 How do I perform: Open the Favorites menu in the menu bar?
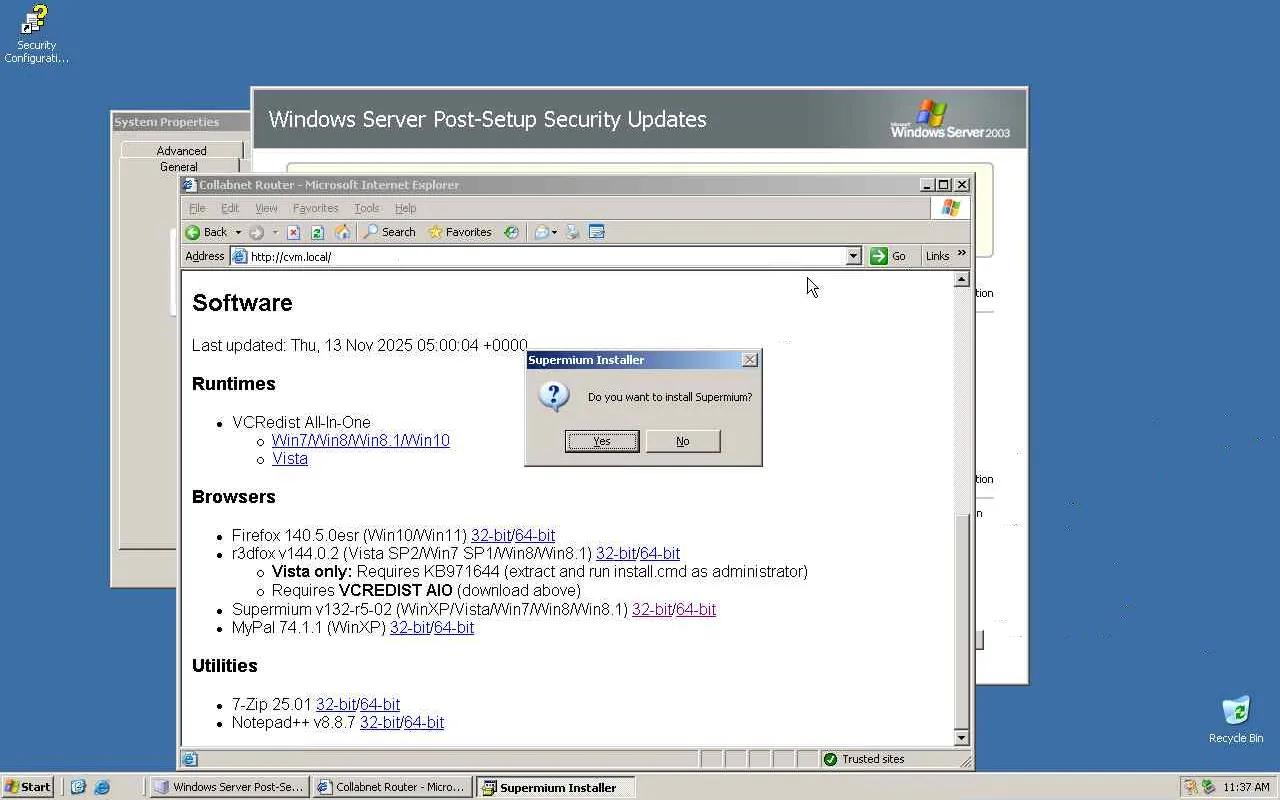pyautogui.click(x=315, y=208)
